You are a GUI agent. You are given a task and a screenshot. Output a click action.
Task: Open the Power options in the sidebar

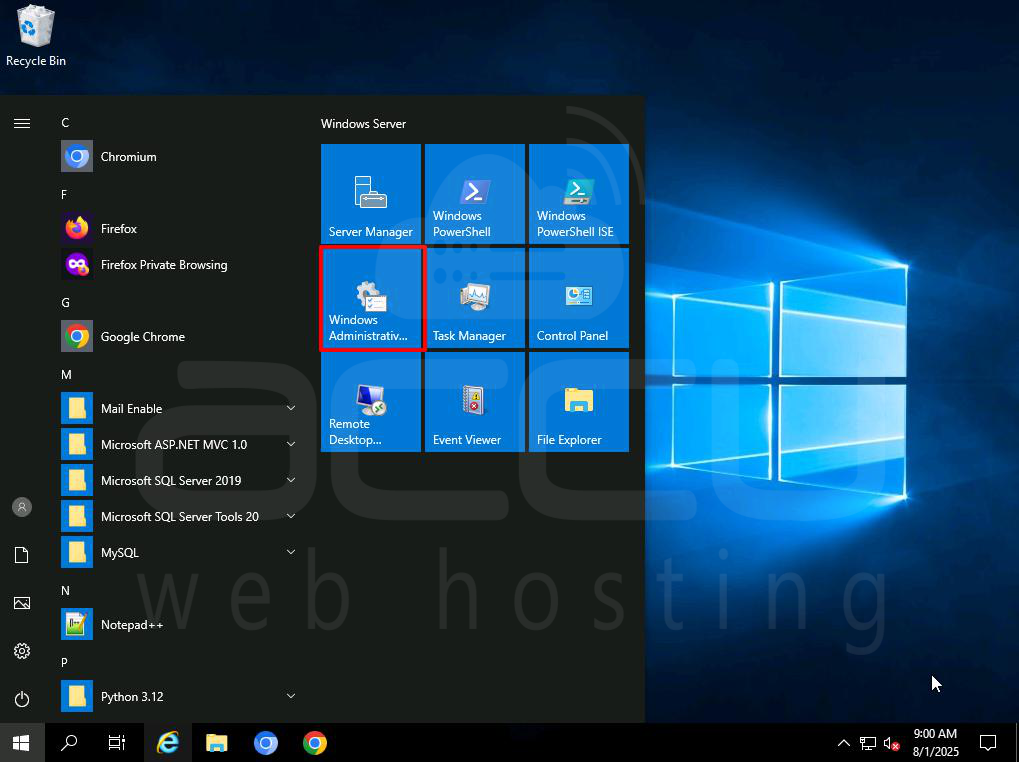click(22, 698)
